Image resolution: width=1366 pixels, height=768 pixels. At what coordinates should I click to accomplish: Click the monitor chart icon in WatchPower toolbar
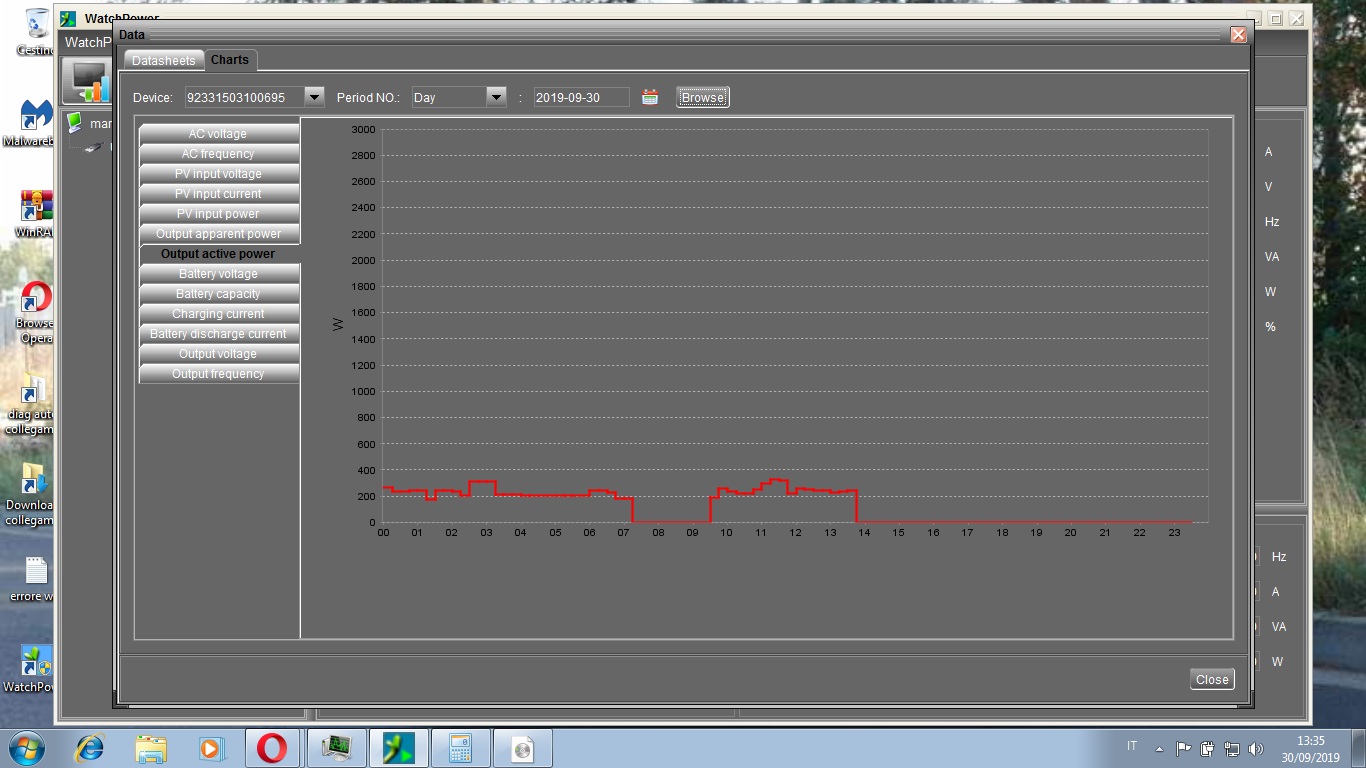click(87, 81)
